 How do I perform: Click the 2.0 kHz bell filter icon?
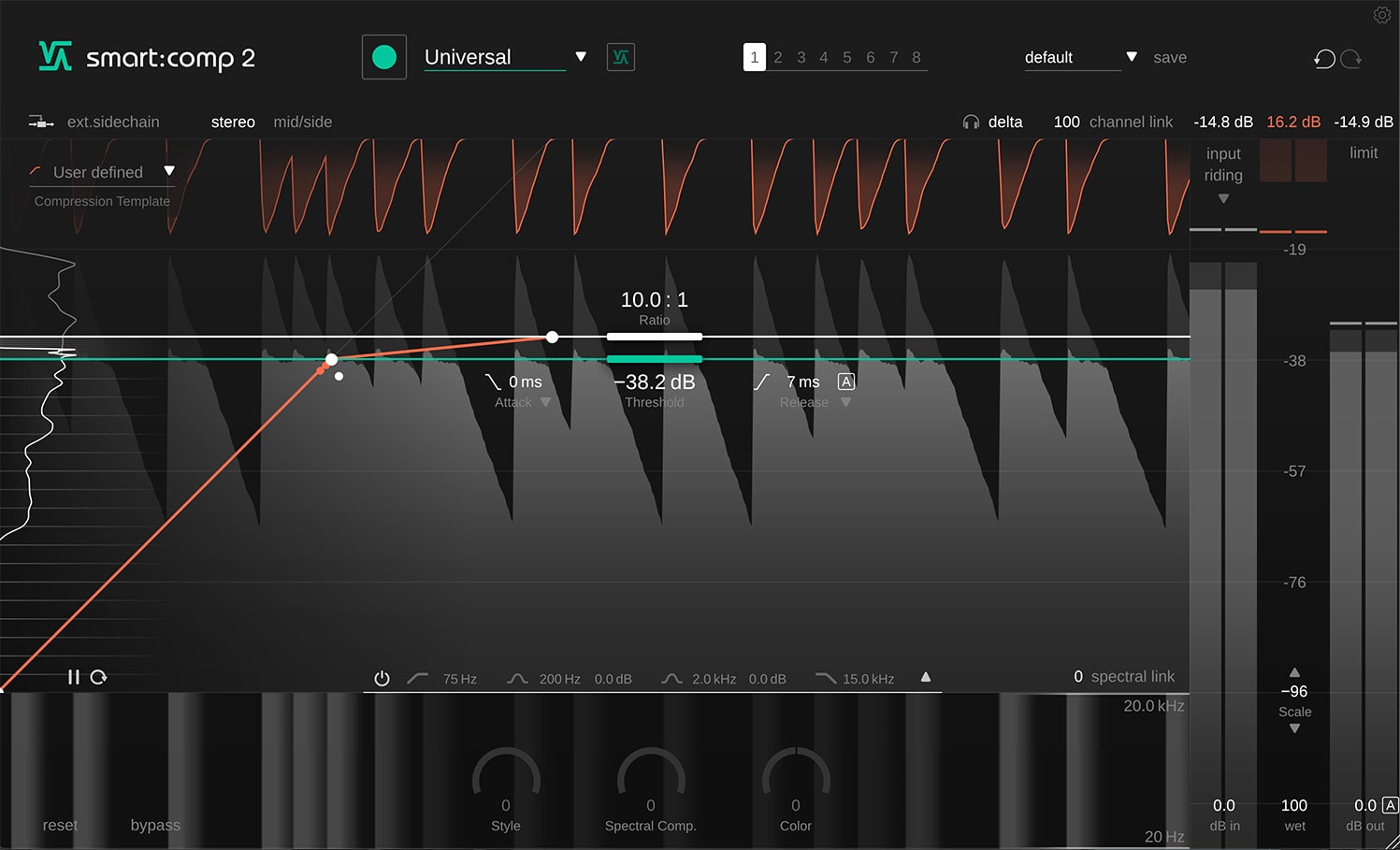(x=671, y=678)
